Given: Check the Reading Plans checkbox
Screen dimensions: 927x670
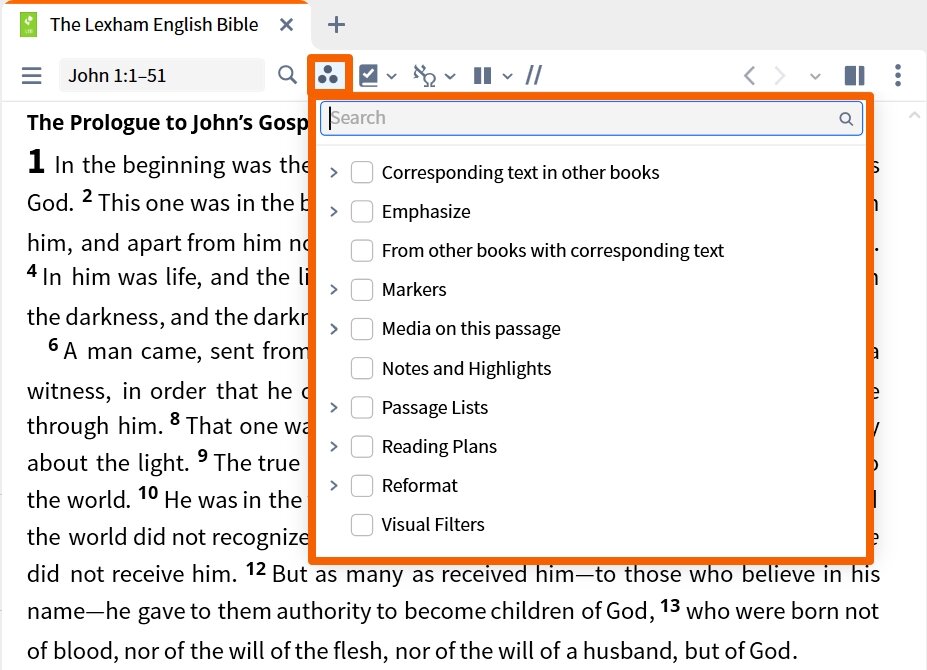Looking at the screenshot, I should [x=362, y=446].
